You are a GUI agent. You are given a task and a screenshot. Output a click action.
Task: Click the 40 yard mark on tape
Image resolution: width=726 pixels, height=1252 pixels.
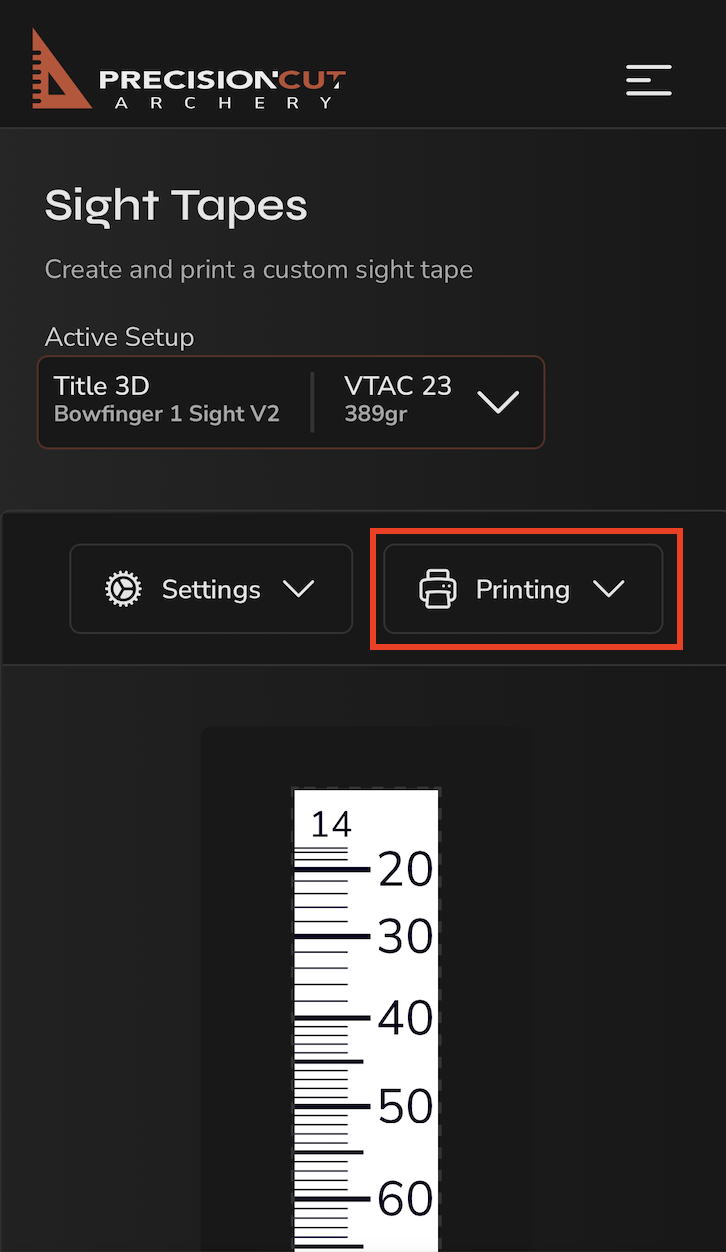(x=405, y=1019)
